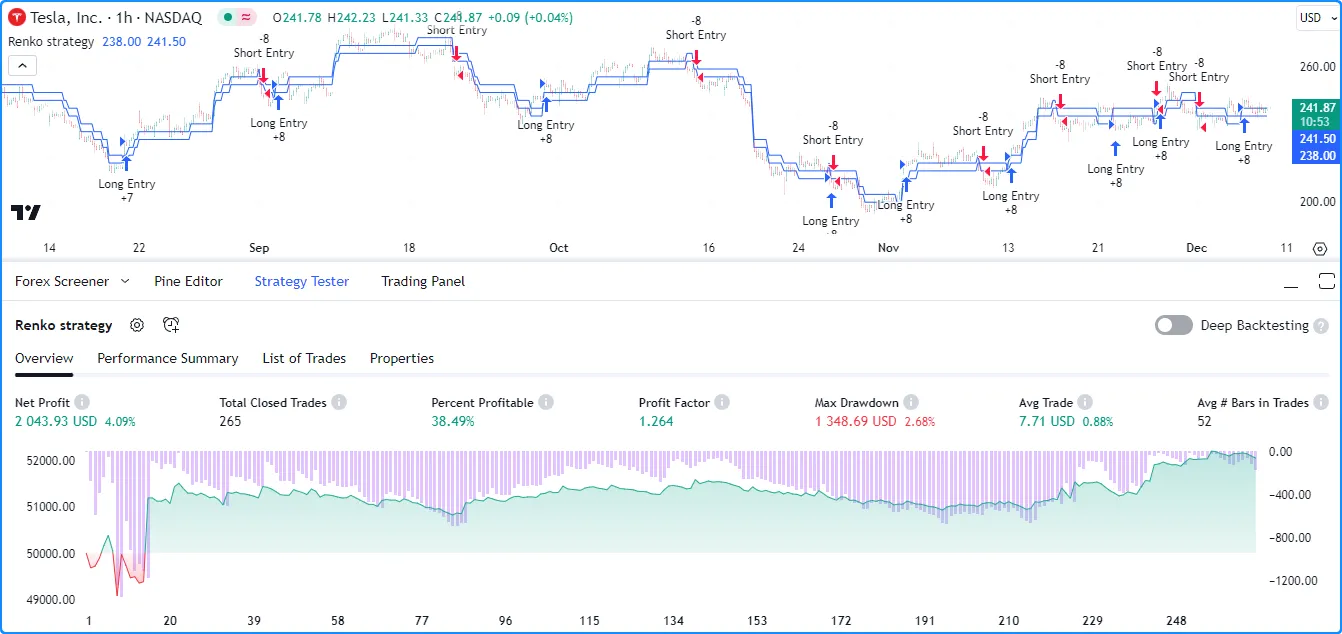Screen dimensions: 1342x634
Task: Open Renko strategy settings gear
Action: (x=137, y=325)
